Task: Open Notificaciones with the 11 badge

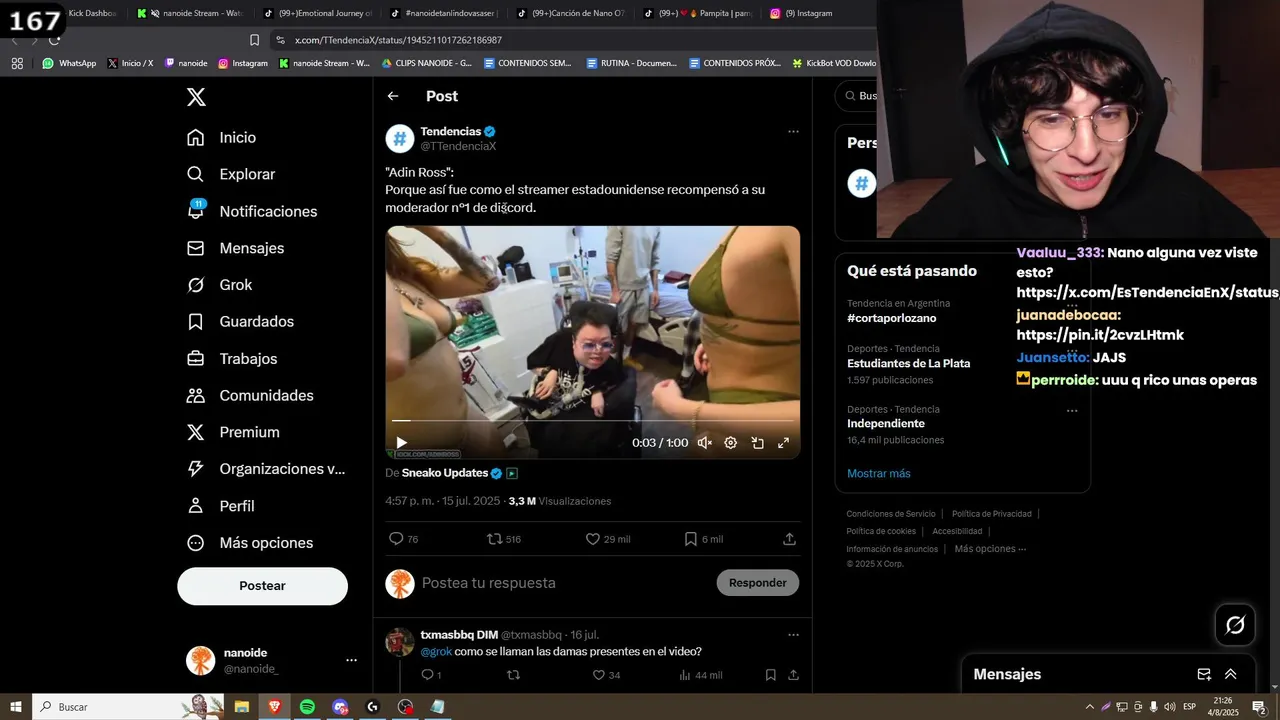Action: (x=252, y=211)
